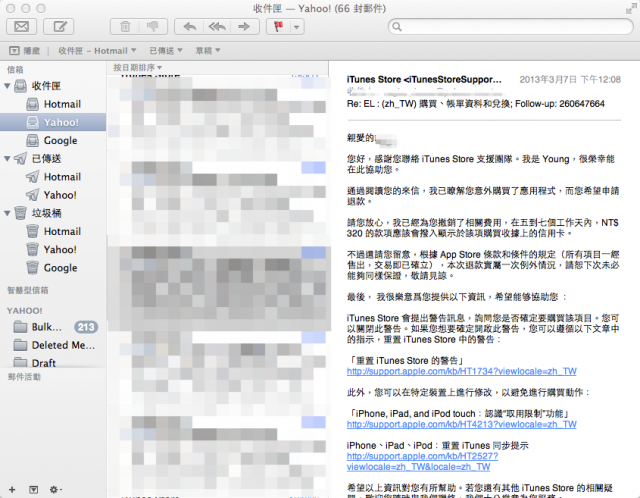The width and height of the screenshot is (640, 498).
Task: Click sender iTunes Store <iTunesStoreSuppor...
Action: pos(424,80)
